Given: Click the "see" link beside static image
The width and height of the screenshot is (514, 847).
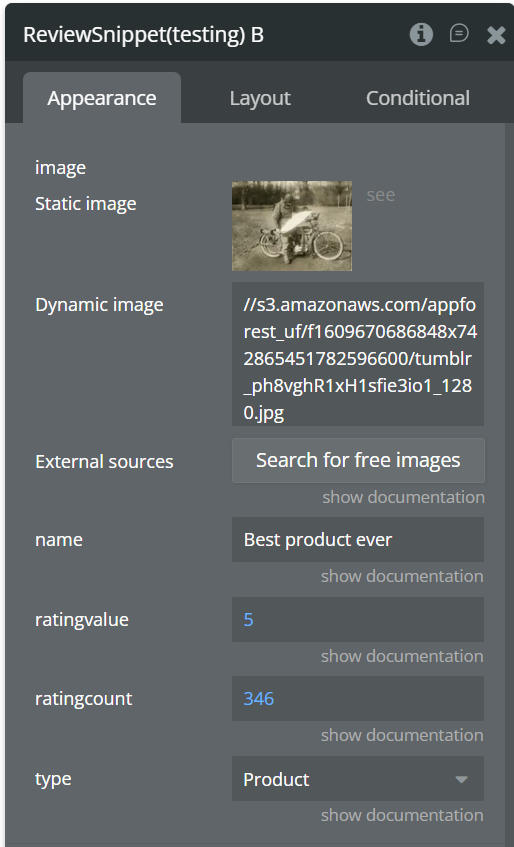Looking at the screenshot, I should point(381,194).
